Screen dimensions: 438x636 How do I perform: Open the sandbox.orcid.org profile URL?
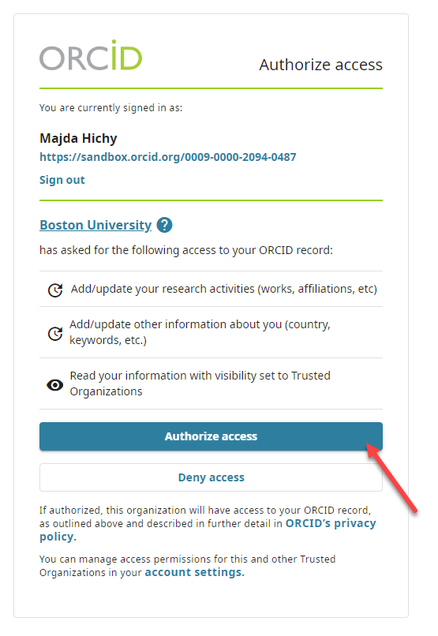[x=168, y=157]
